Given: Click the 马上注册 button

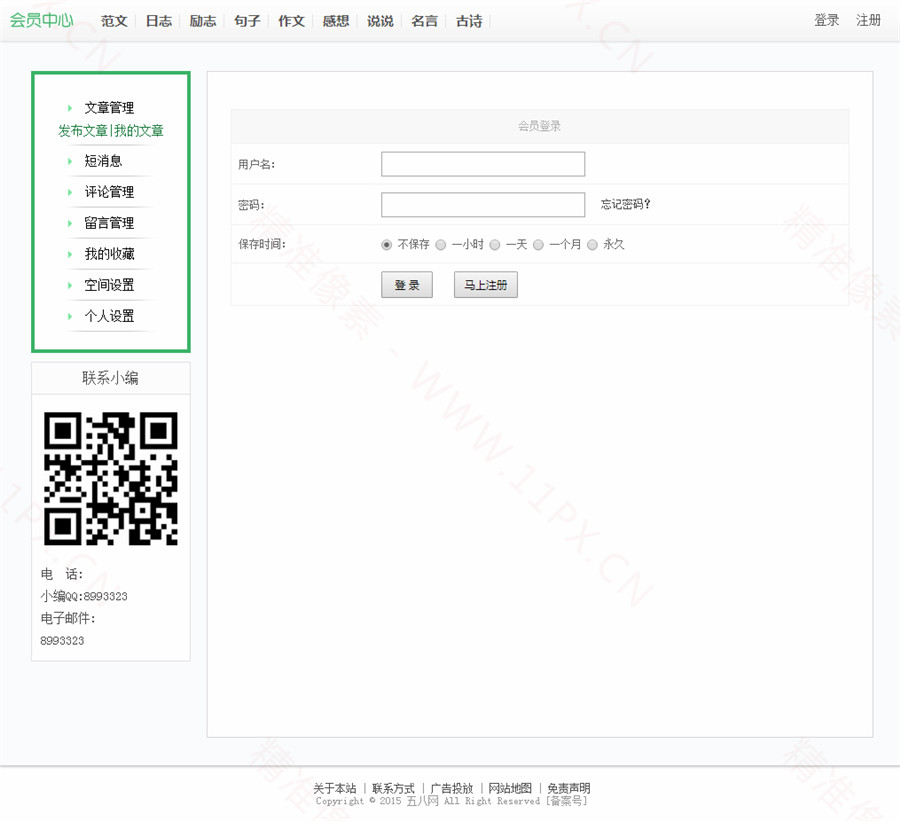Looking at the screenshot, I should [485, 285].
